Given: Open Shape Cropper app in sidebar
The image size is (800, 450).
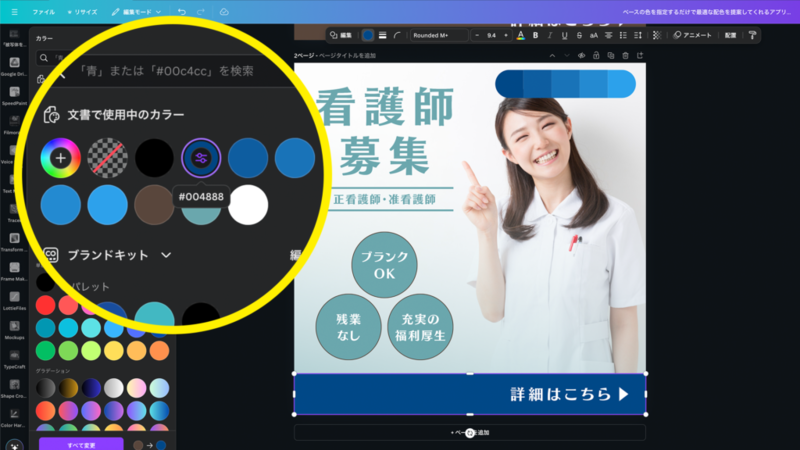Looking at the screenshot, I should (x=14, y=388).
